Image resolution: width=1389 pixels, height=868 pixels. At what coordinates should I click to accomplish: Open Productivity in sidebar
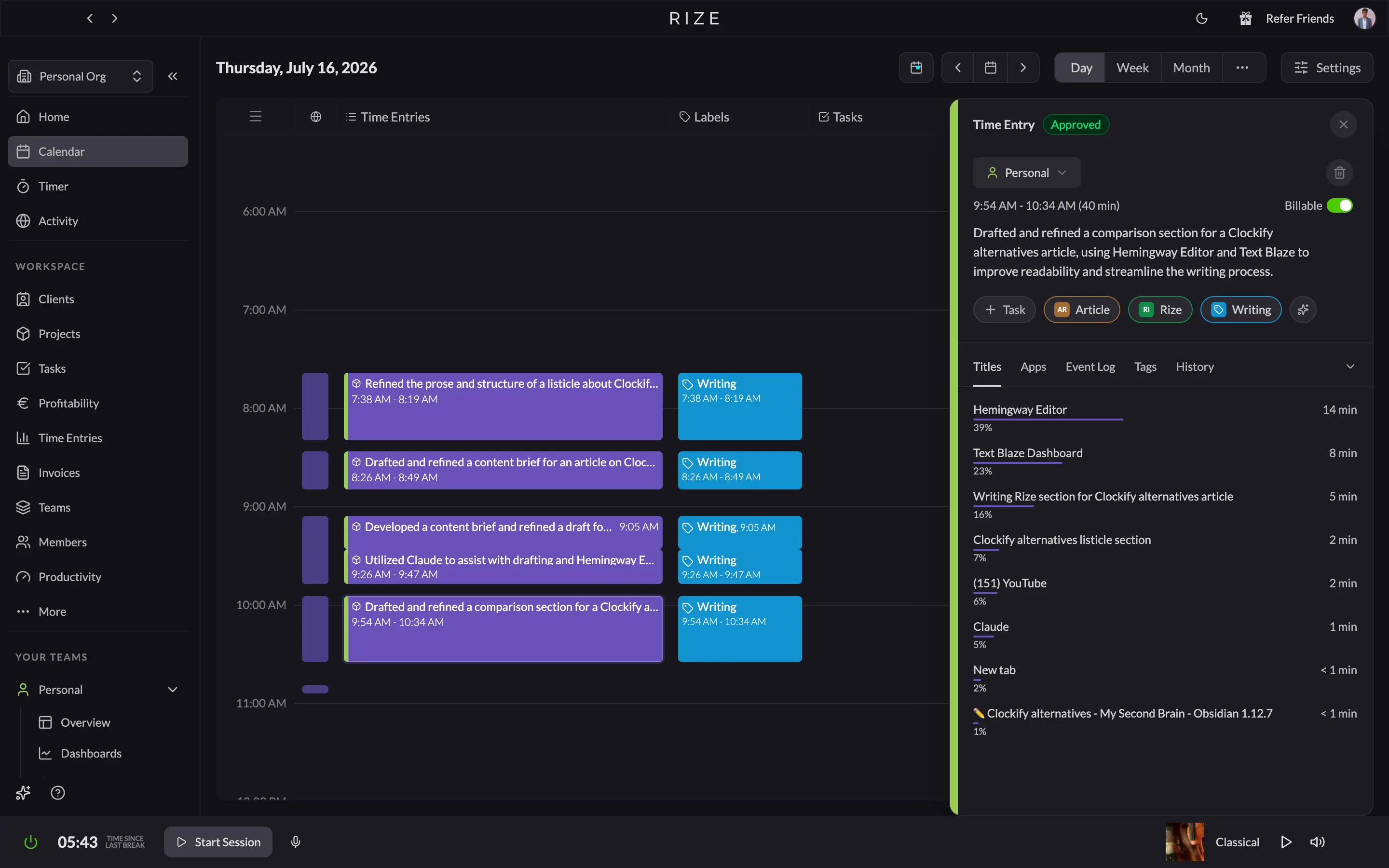coord(97,577)
